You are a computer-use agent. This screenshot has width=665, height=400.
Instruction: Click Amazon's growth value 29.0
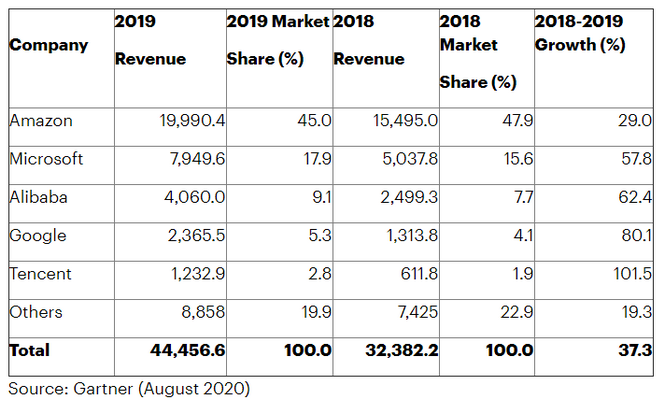635,121
